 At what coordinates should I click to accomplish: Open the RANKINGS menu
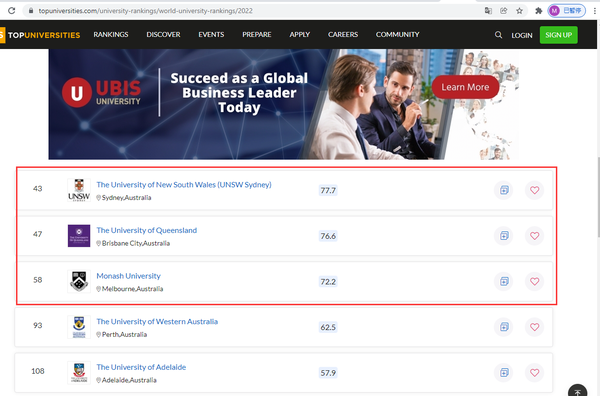tap(111, 34)
